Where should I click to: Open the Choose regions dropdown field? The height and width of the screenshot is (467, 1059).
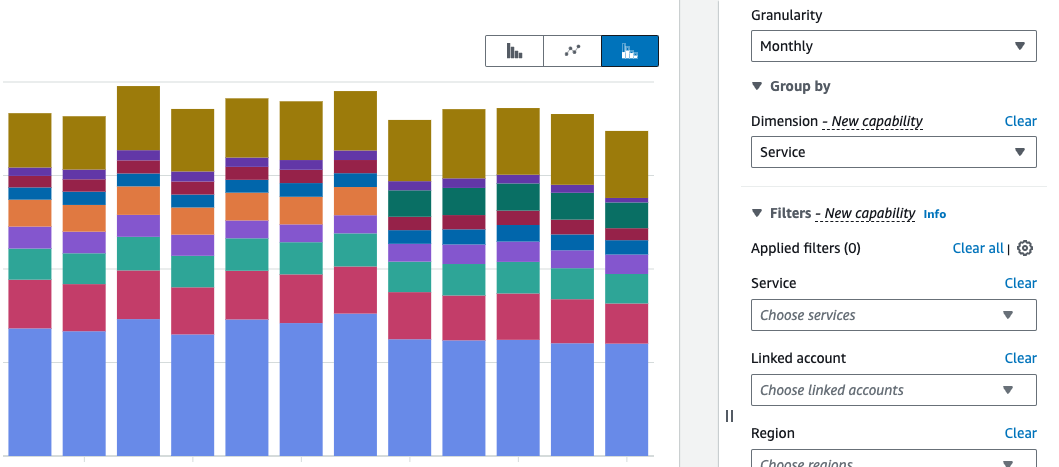[x=894, y=458]
